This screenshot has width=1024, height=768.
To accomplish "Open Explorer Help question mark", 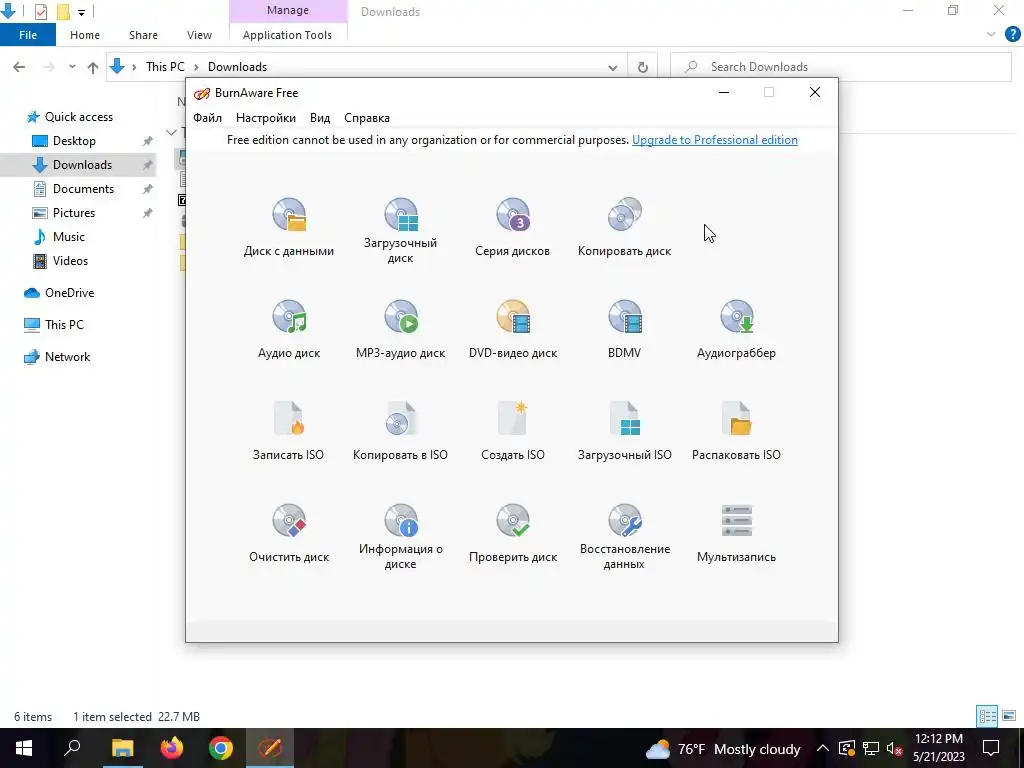I will coord(1012,35).
